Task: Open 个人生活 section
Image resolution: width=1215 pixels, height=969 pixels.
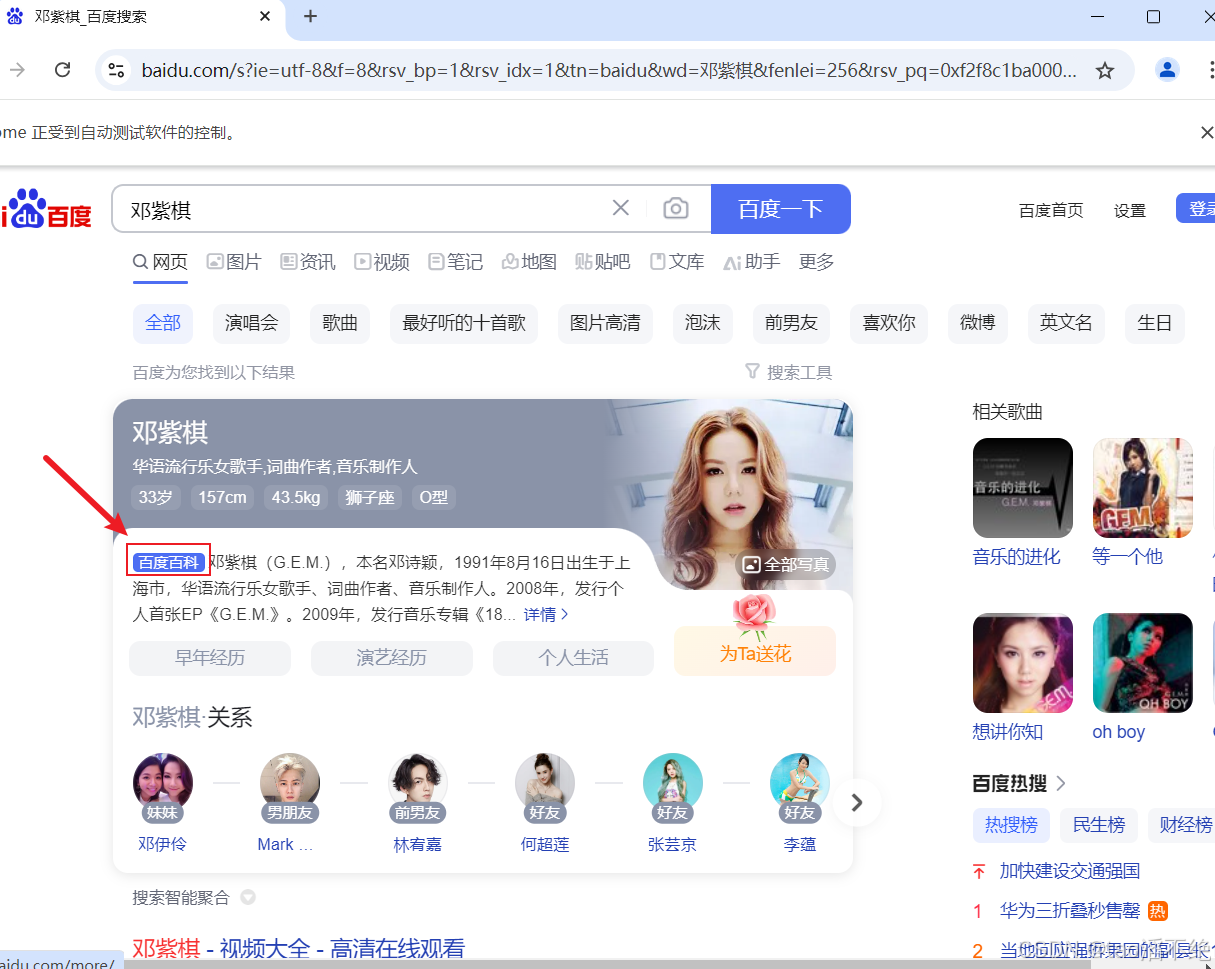Action: pos(573,658)
